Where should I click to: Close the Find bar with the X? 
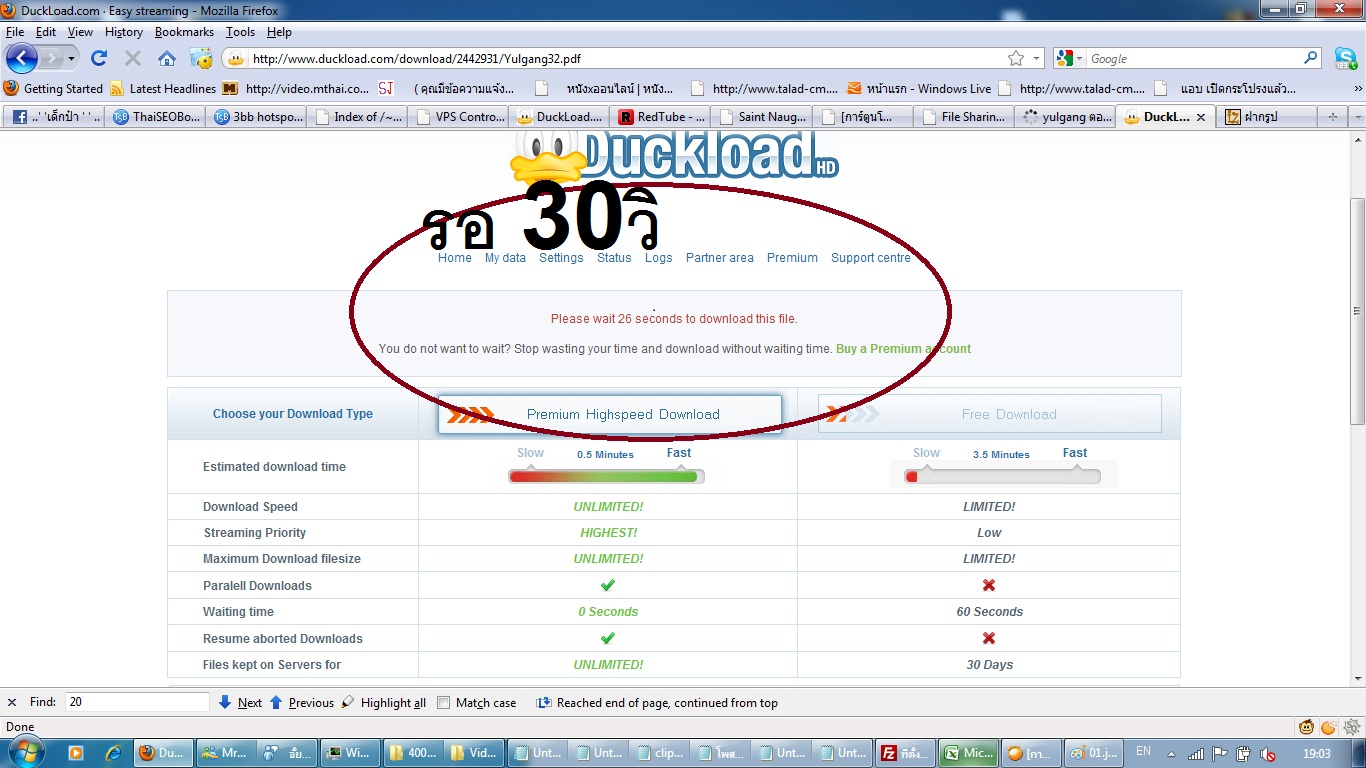(12, 703)
